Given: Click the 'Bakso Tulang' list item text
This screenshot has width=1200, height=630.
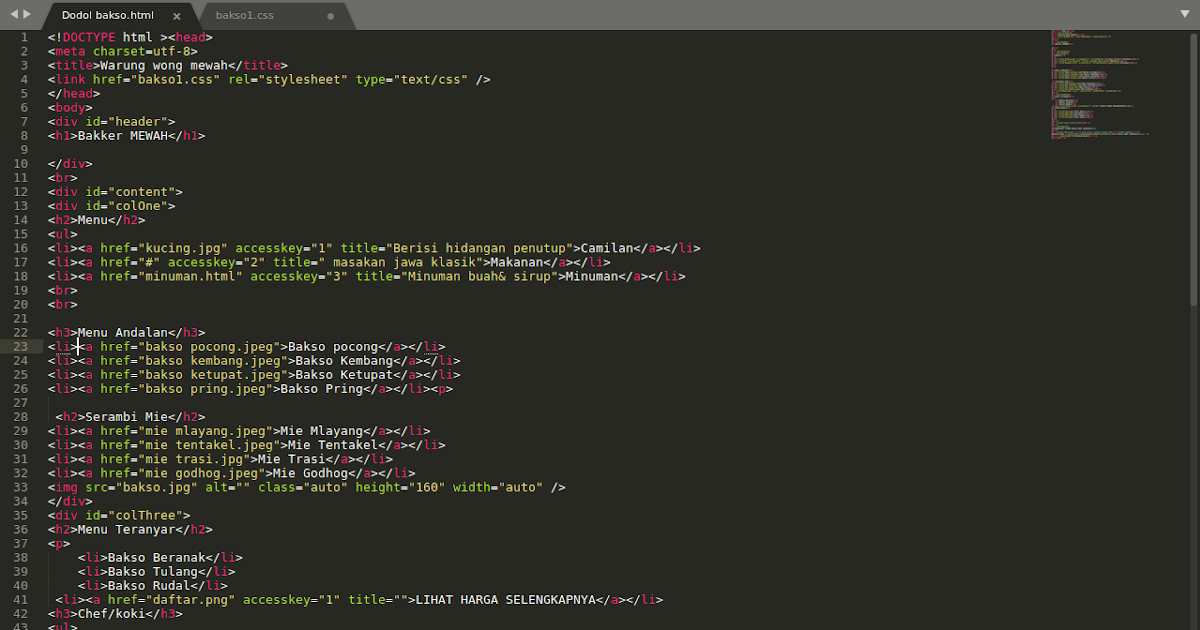Looking at the screenshot, I should click(151, 571).
